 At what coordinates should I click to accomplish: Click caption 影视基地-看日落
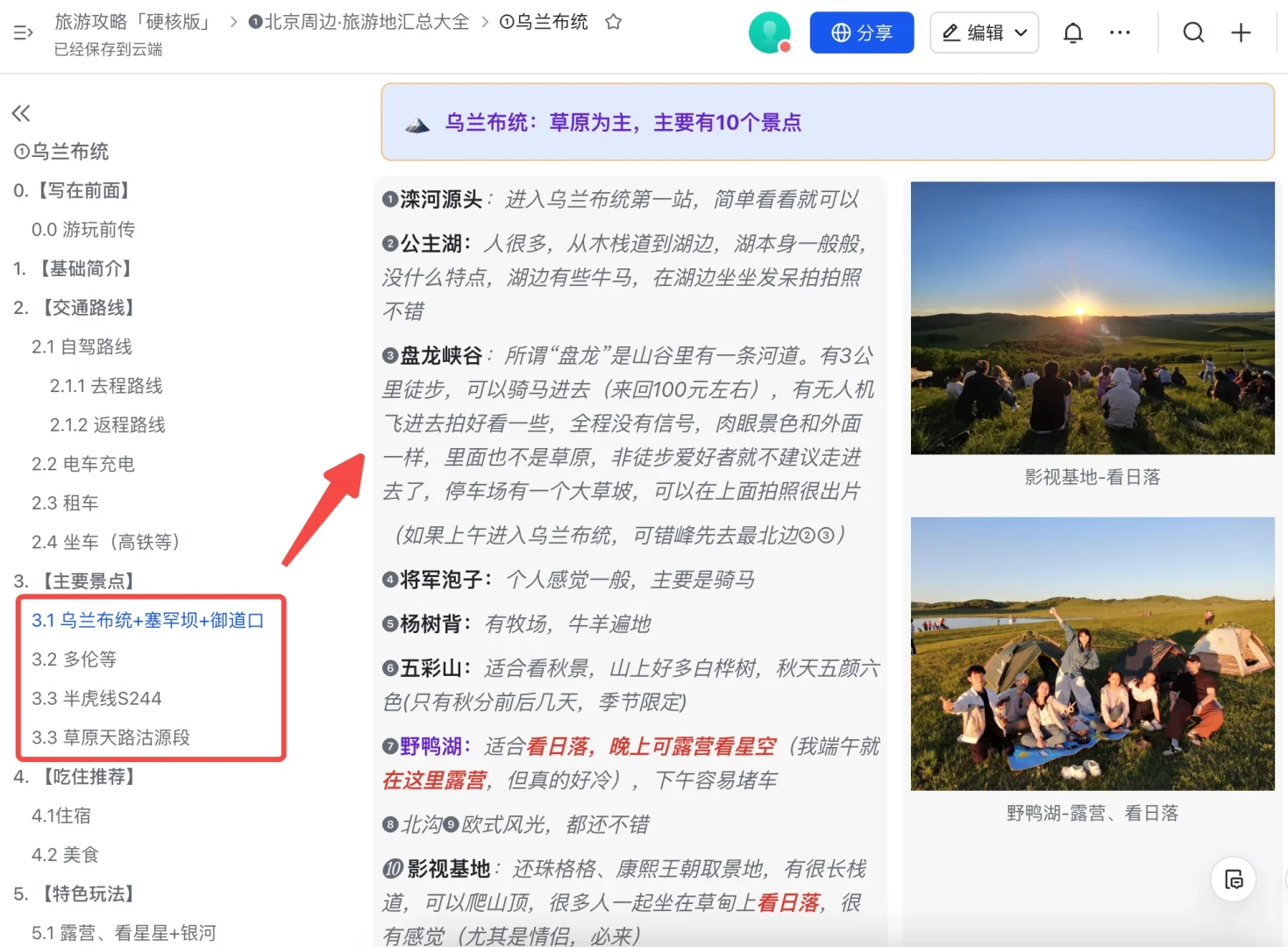point(1092,477)
